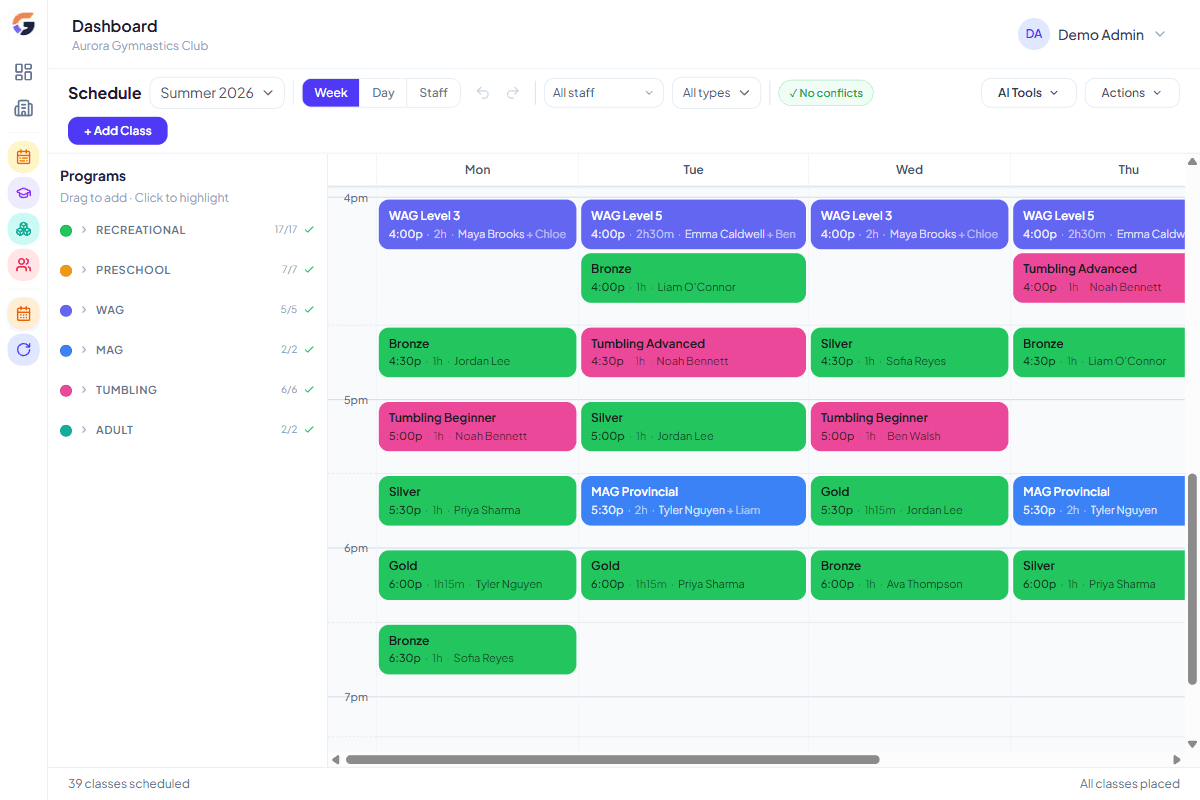The width and height of the screenshot is (1200, 800).
Task: Click the Tue column header
Action: click(693, 170)
